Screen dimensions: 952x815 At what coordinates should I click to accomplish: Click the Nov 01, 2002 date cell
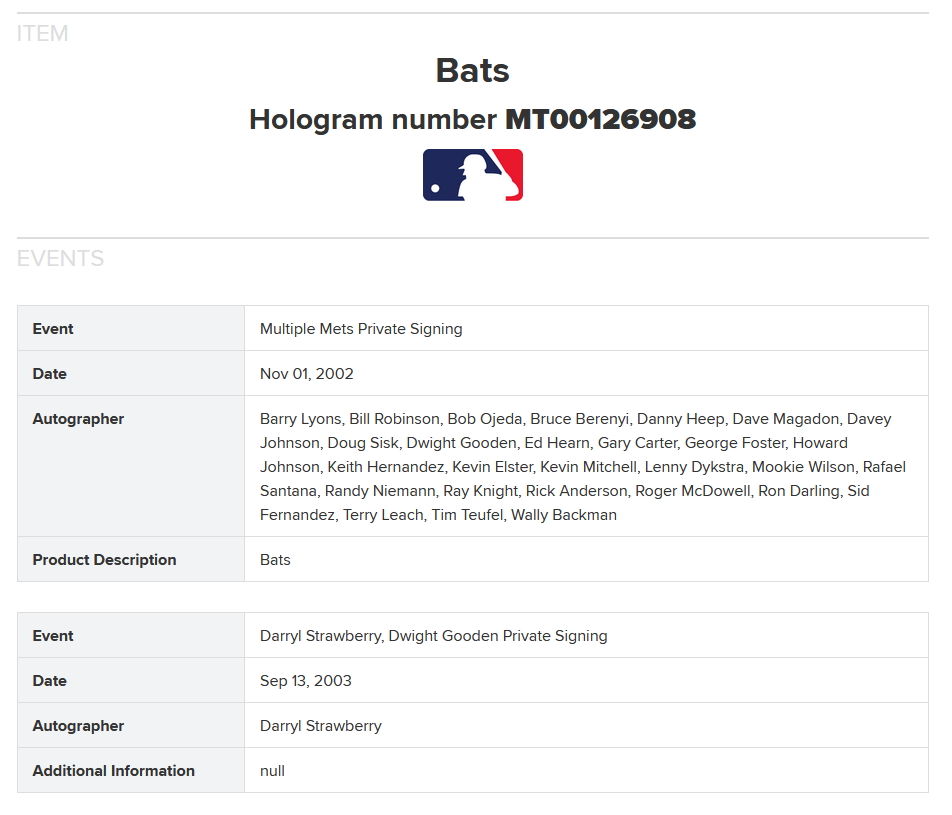click(x=586, y=373)
